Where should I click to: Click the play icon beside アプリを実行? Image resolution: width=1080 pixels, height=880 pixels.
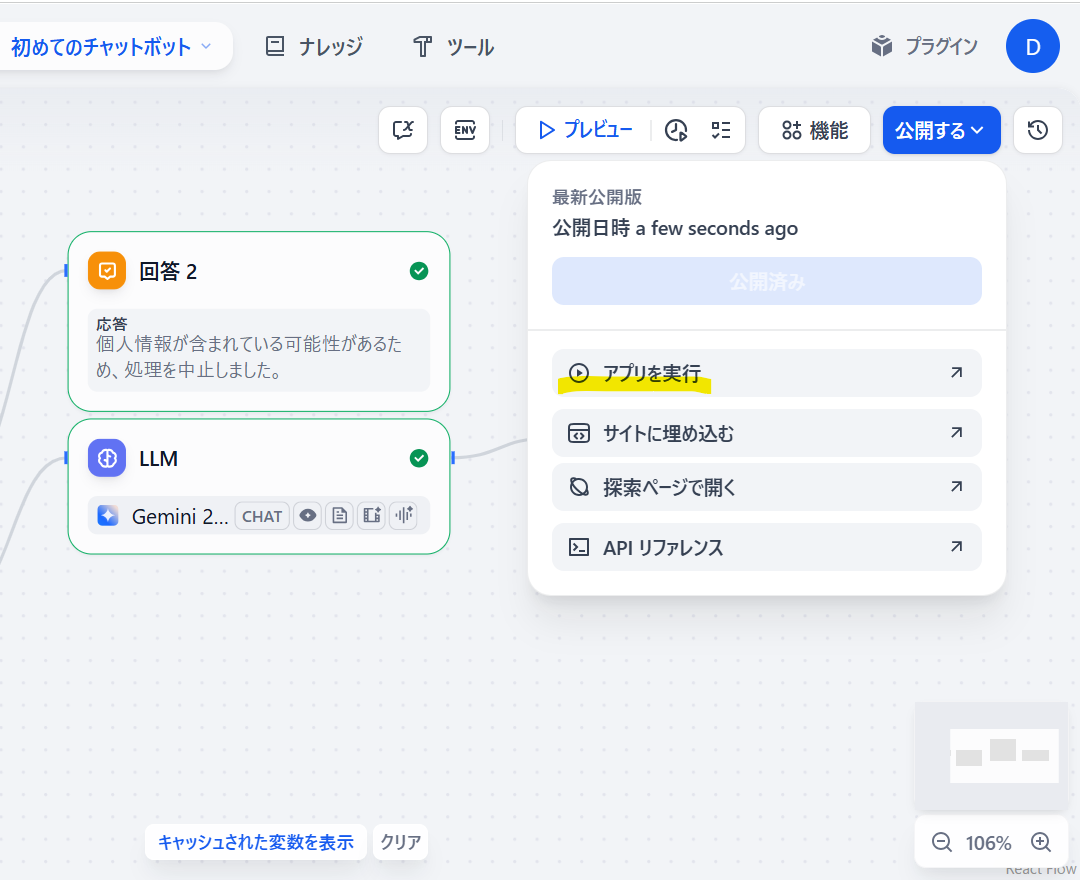tap(579, 373)
